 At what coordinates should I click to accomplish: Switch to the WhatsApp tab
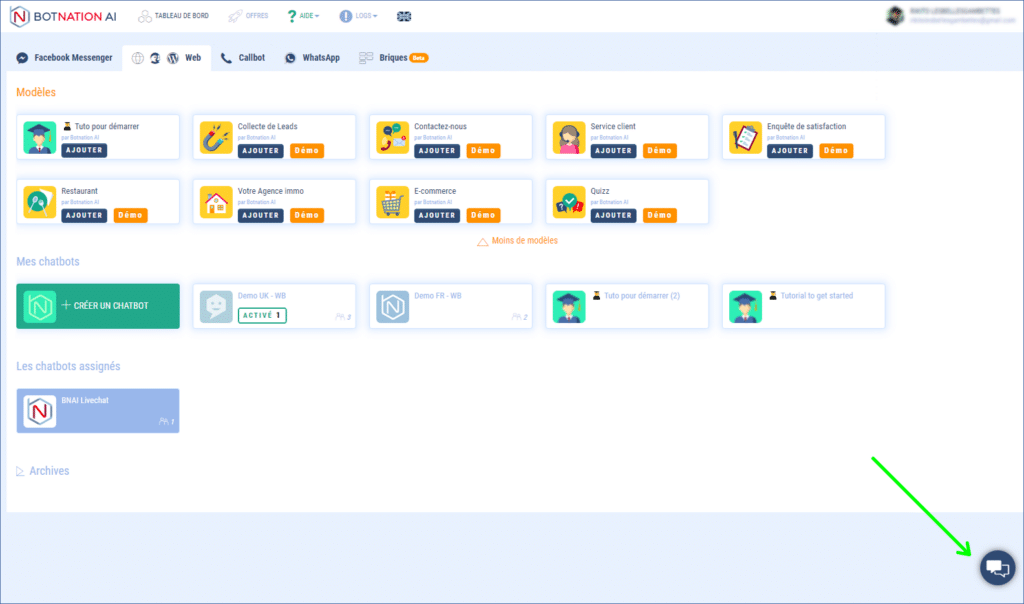coord(313,58)
